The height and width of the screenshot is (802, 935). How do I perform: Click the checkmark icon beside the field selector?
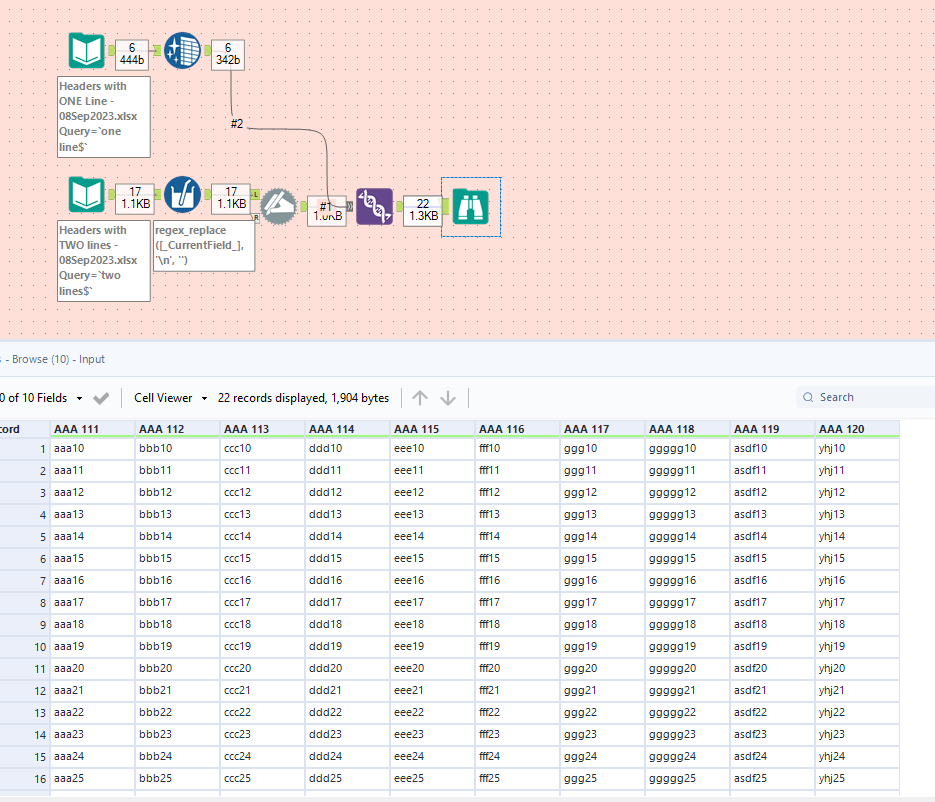point(101,397)
